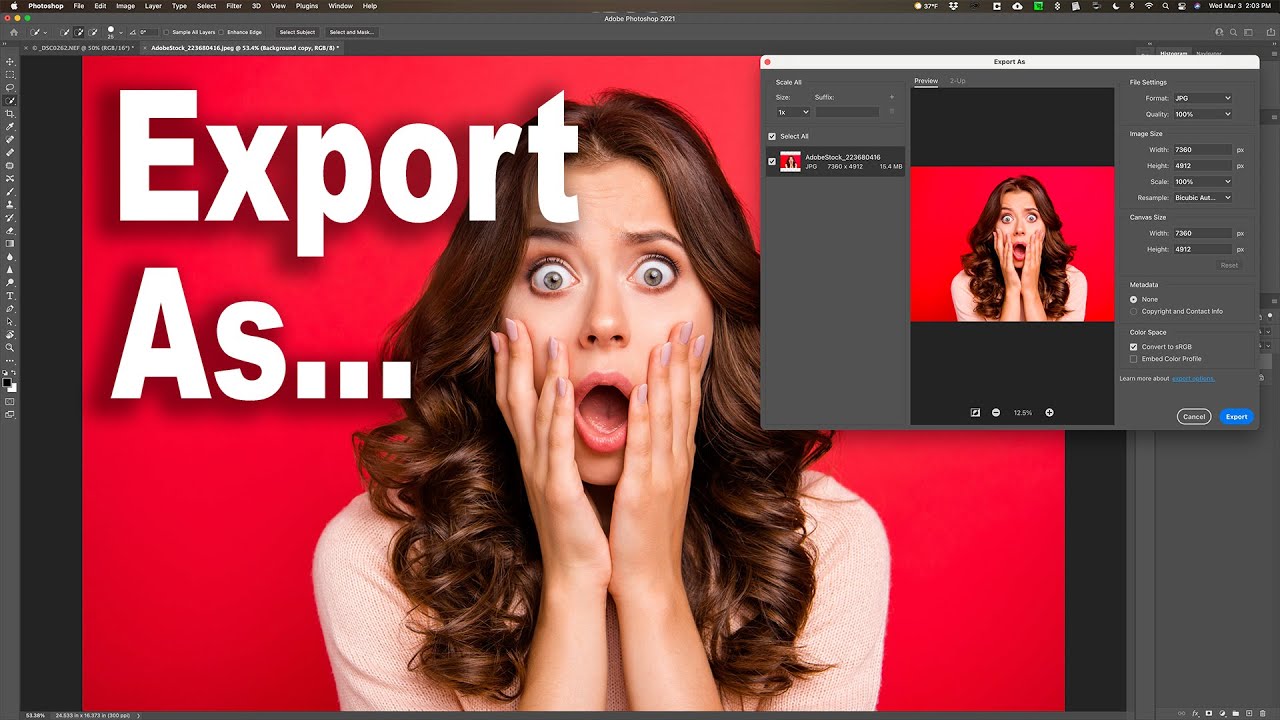Select Copyright and Contact Info metadata option
The height and width of the screenshot is (720, 1280).
pyautogui.click(x=1133, y=311)
